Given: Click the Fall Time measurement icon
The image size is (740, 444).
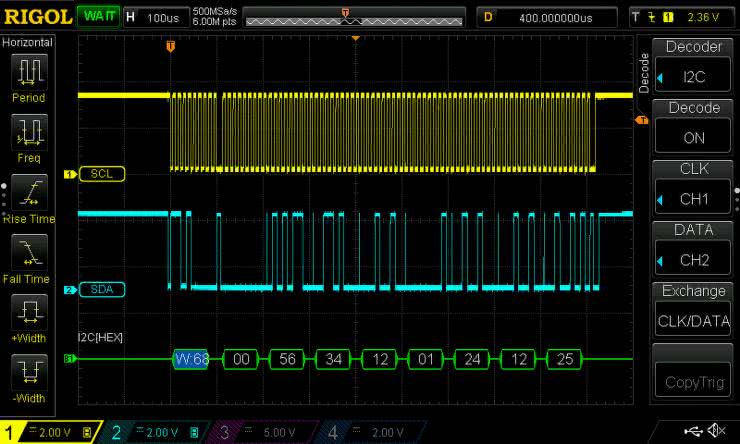Looking at the screenshot, I should 30,252.
